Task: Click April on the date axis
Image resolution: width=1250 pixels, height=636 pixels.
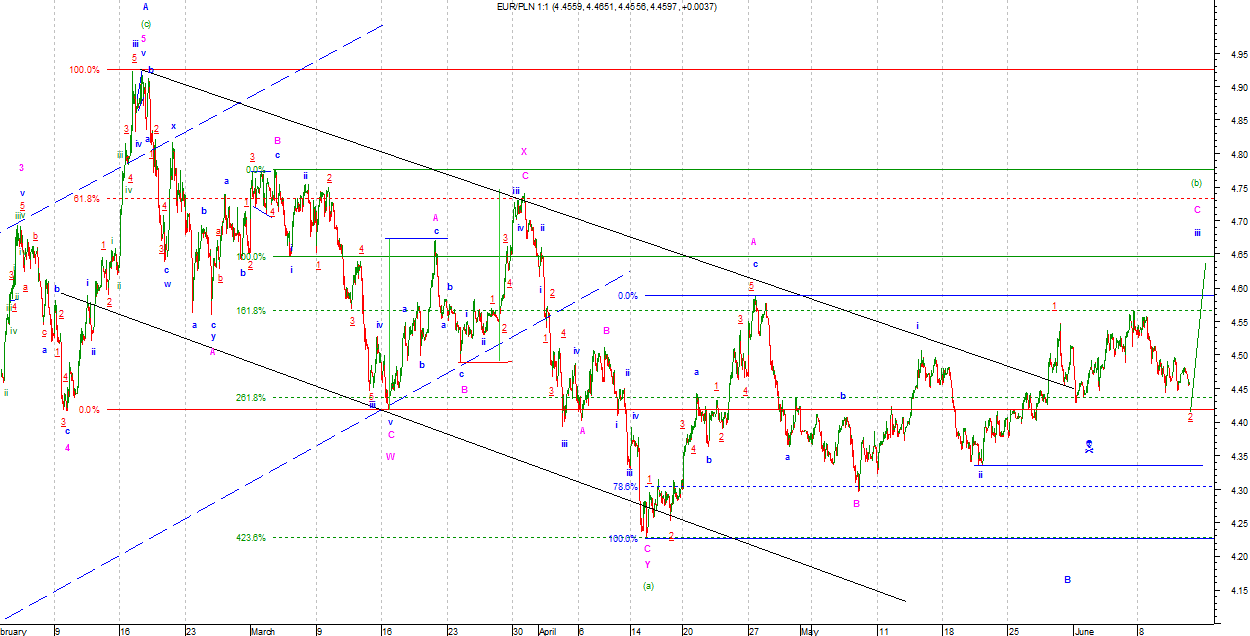Action: (x=547, y=631)
